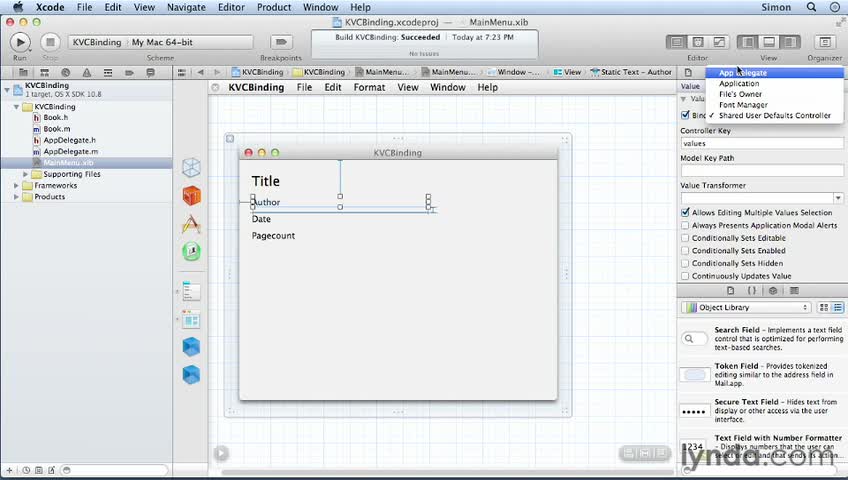The height and width of the screenshot is (480, 848).
Task: Show the Breakpoint navigator
Action: [x=129, y=72]
